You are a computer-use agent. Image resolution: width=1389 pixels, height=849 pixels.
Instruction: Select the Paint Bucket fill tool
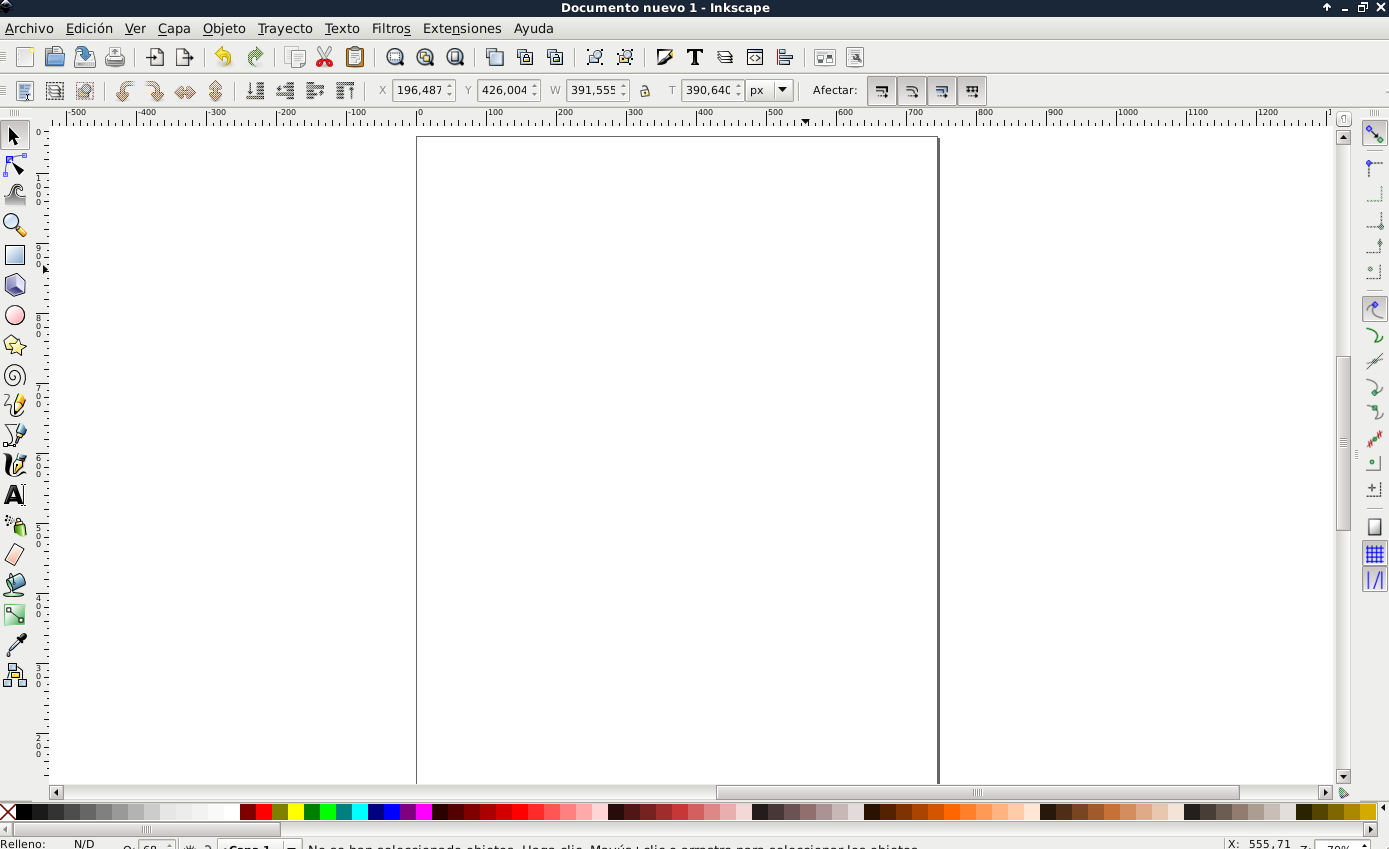(14, 585)
